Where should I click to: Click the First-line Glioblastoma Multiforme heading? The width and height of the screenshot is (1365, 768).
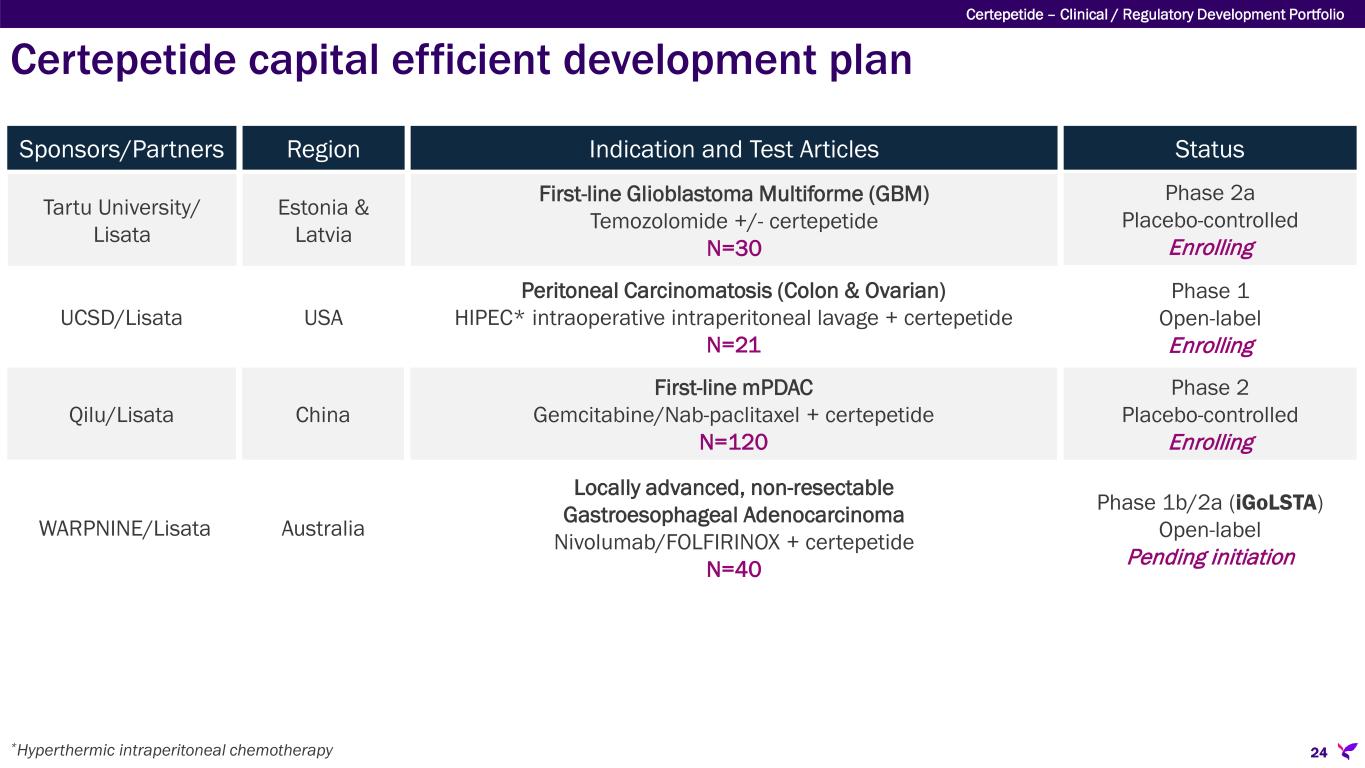click(x=733, y=194)
